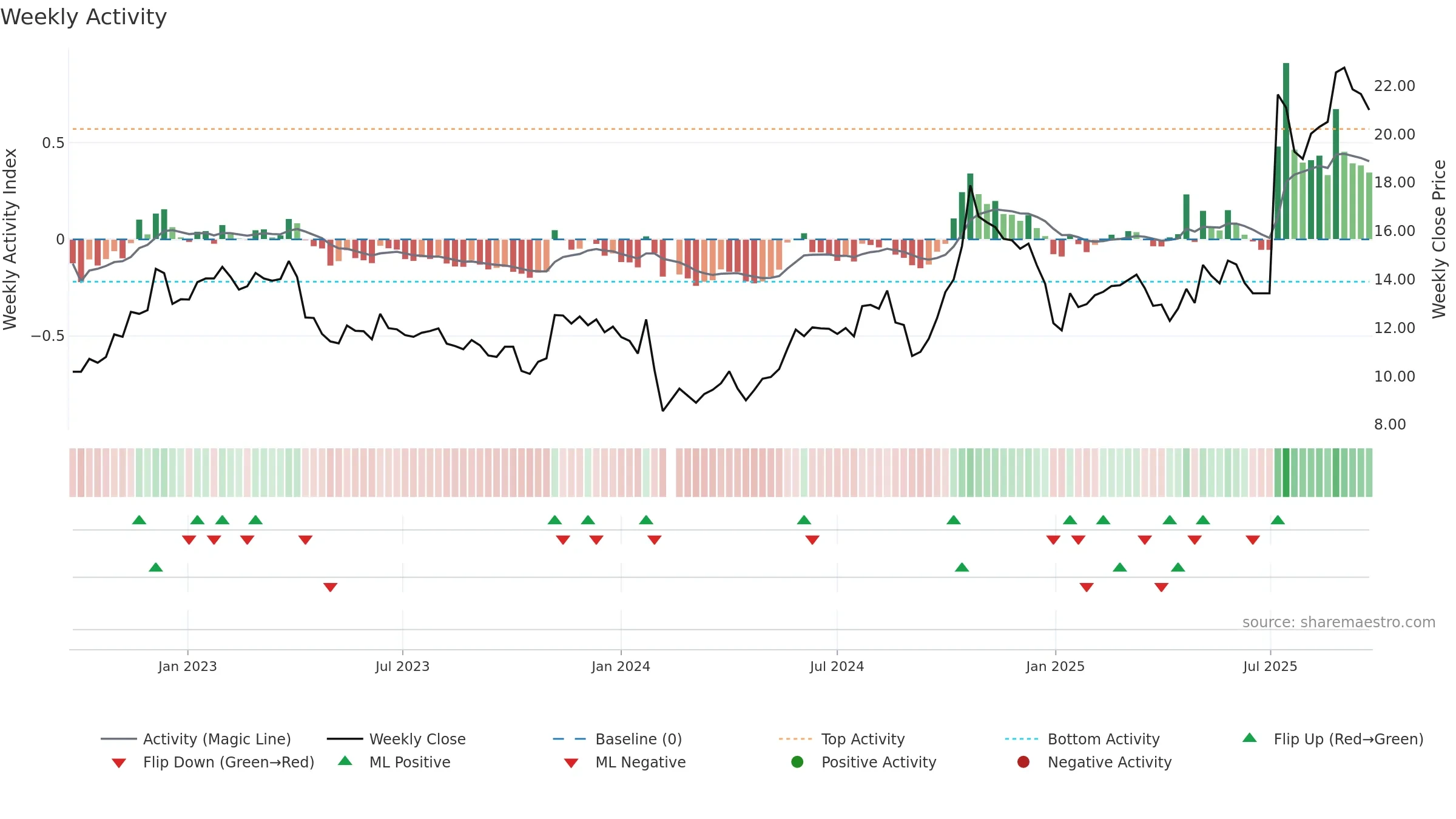Click the 10.00 price axis tick
This screenshot has height=819, width=1456.
click(1395, 376)
